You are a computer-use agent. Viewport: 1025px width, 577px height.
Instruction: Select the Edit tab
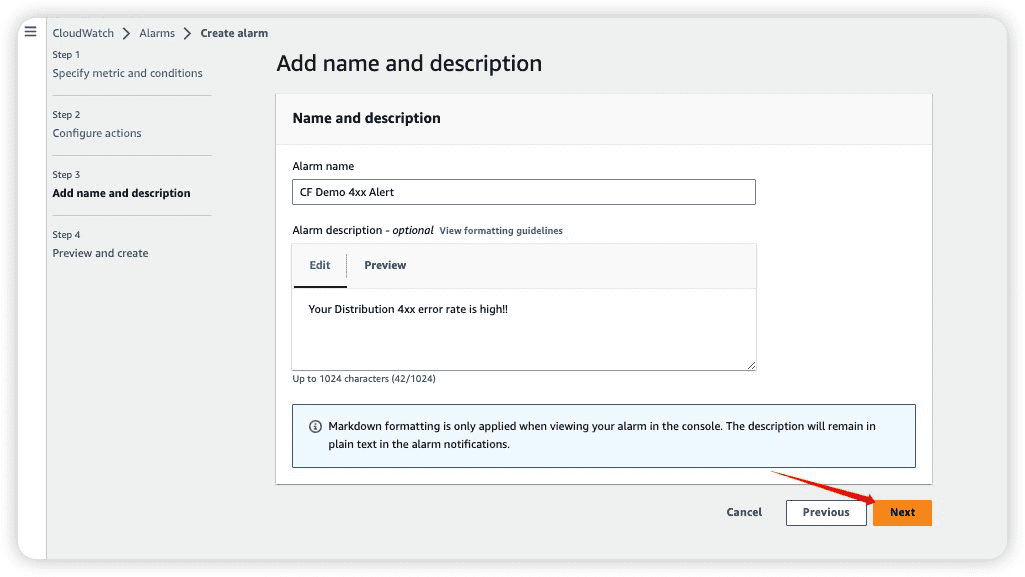tap(320, 265)
